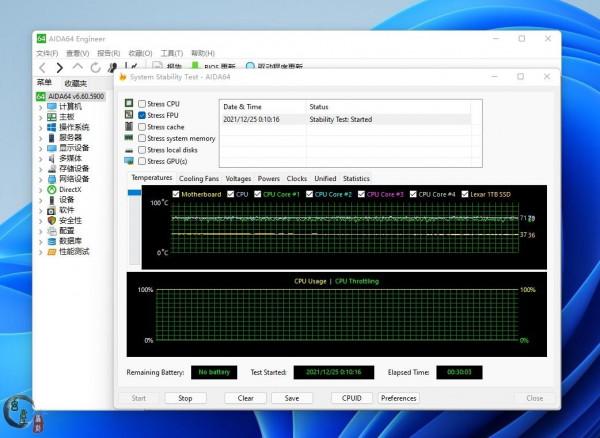Enable the Stress CPU checkbox
600x438 pixels.
coord(143,104)
